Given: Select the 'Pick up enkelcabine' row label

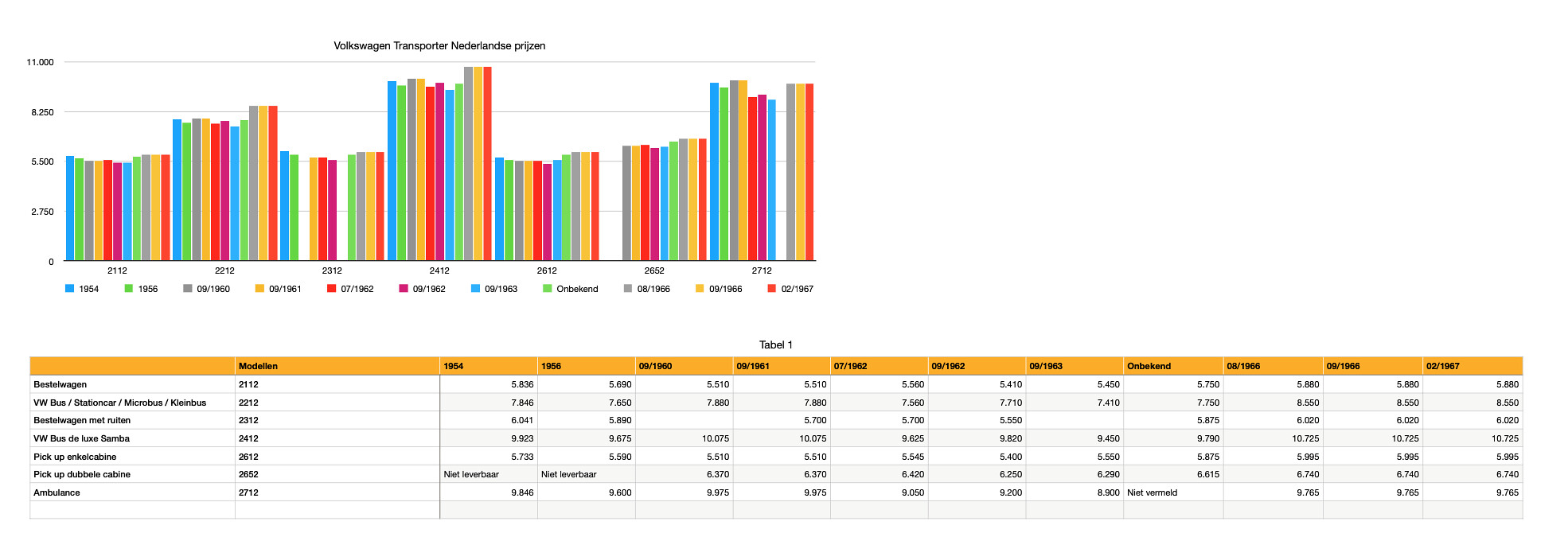Looking at the screenshot, I should [133, 457].
